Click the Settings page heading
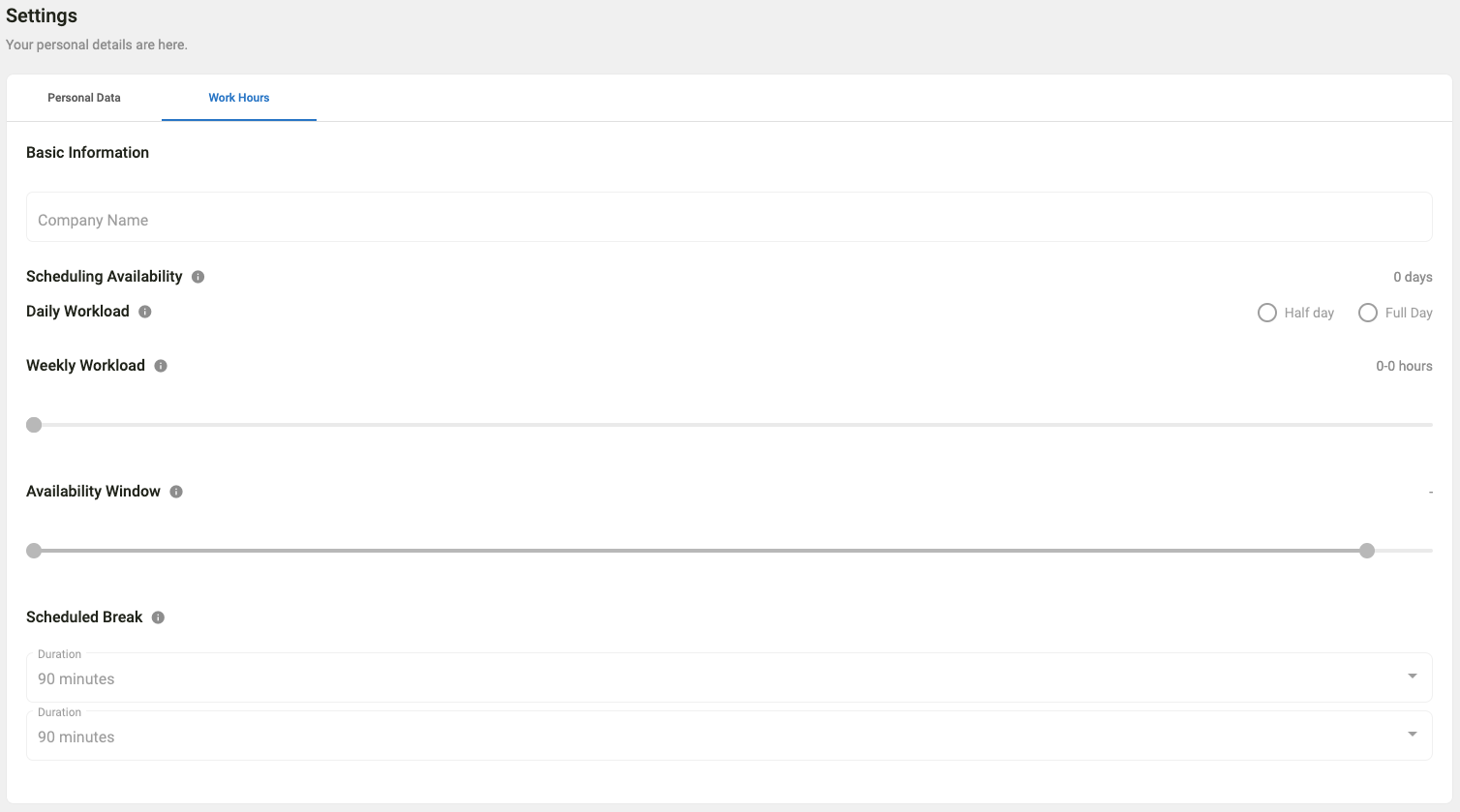Viewport: 1460px width, 812px height. coord(42,15)
